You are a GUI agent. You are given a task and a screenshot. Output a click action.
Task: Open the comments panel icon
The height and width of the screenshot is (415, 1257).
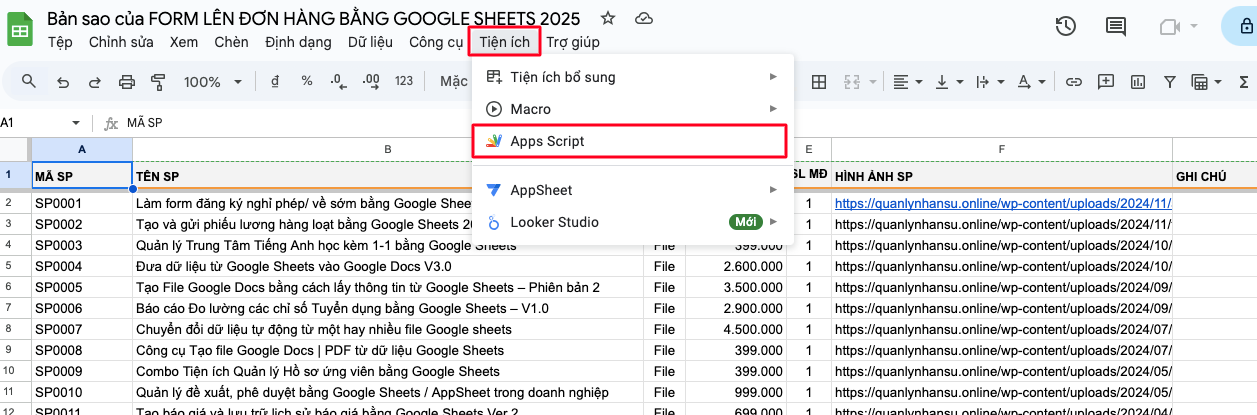pyautogui.click(x=1116, y=27)
